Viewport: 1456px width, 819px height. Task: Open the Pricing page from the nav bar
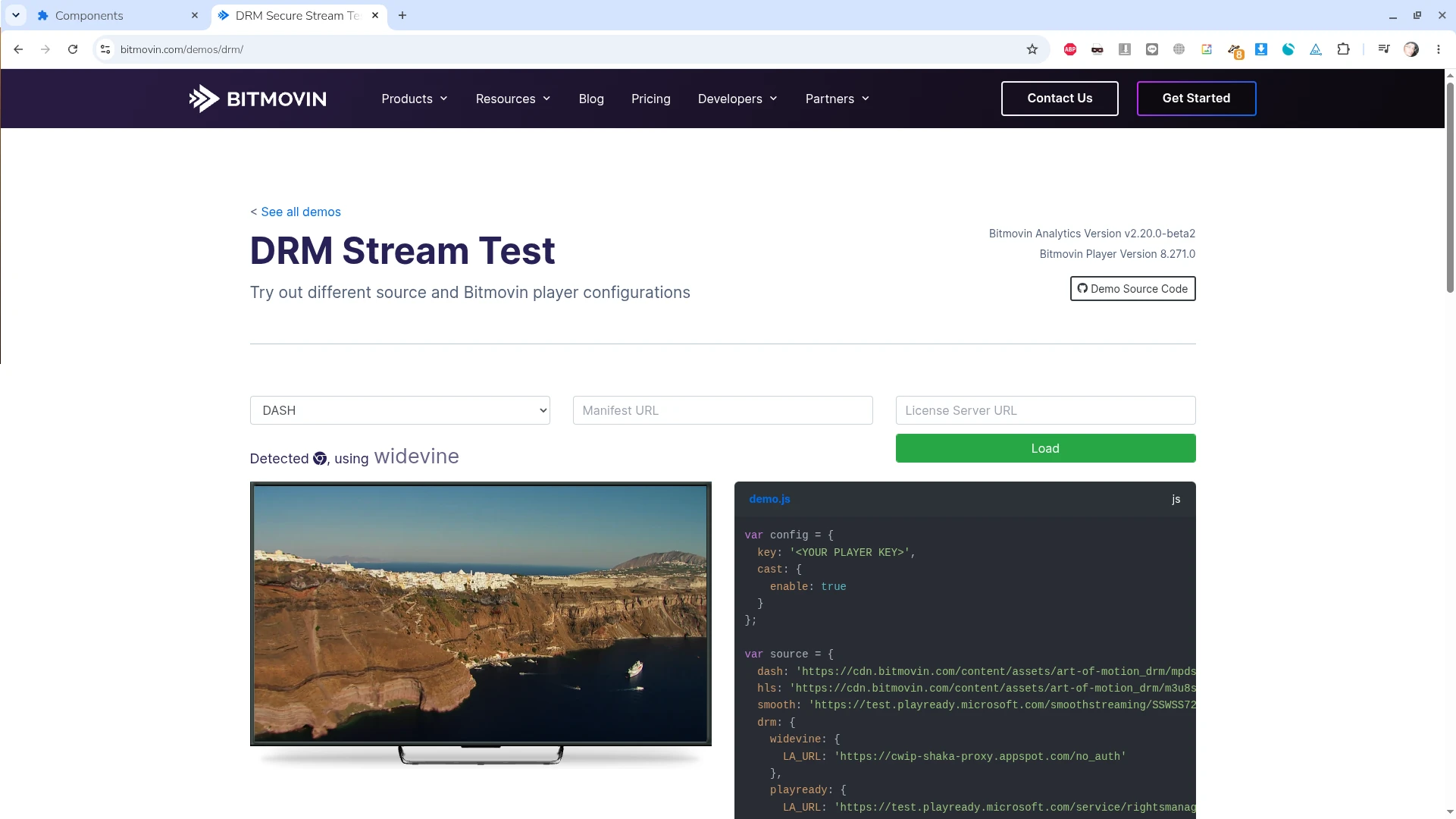(x=651, y=99)
